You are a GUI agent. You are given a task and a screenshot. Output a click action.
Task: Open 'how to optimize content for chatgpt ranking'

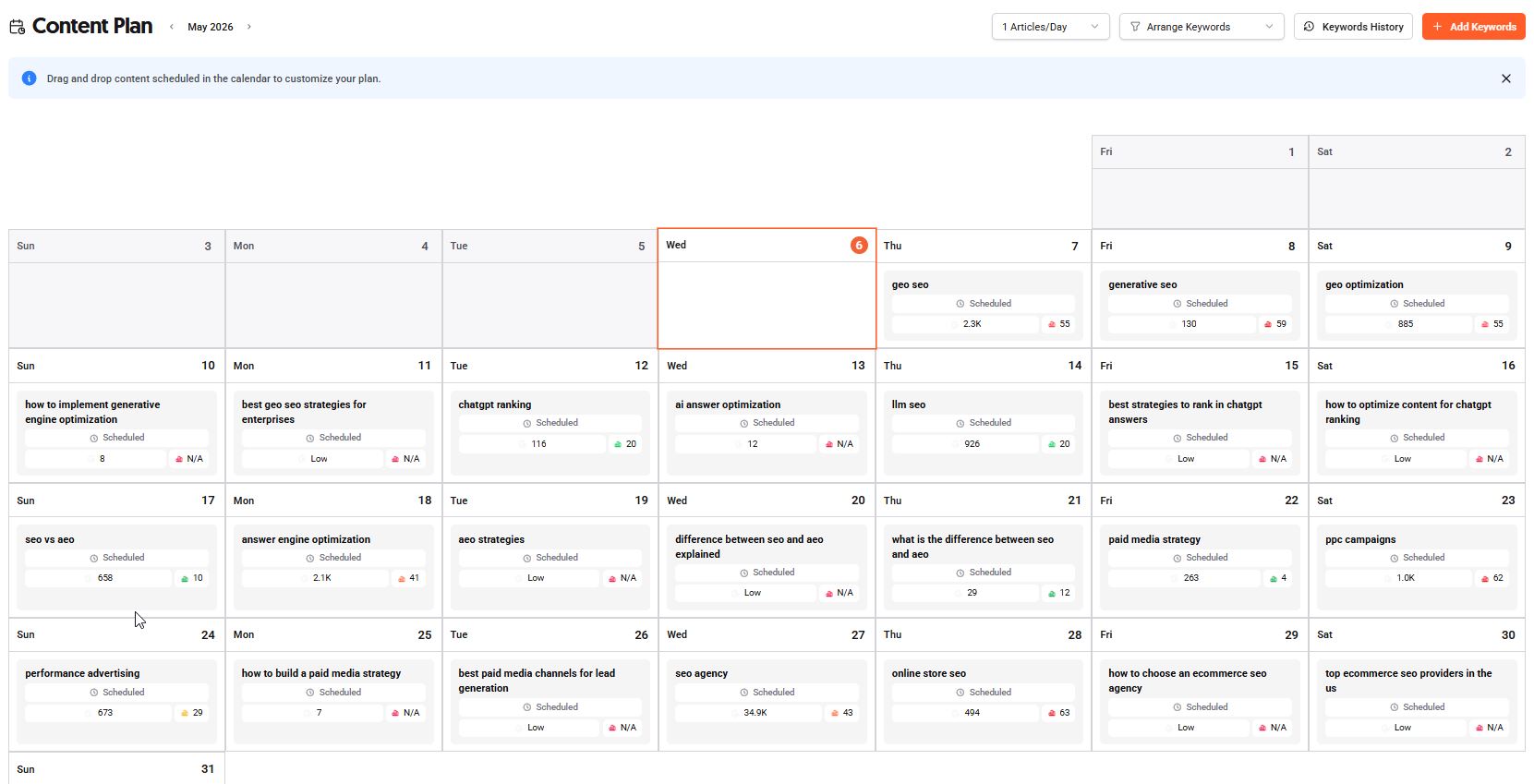[x=1417, y=433]
